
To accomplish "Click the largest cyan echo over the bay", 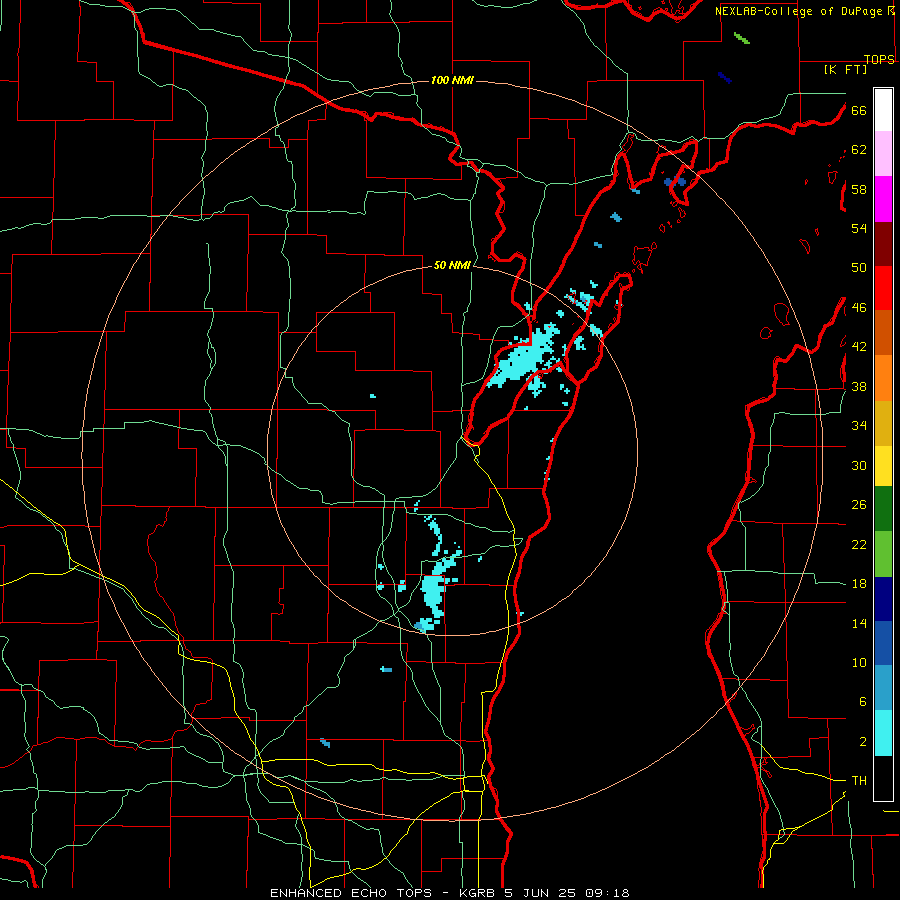I will [525, 357].
